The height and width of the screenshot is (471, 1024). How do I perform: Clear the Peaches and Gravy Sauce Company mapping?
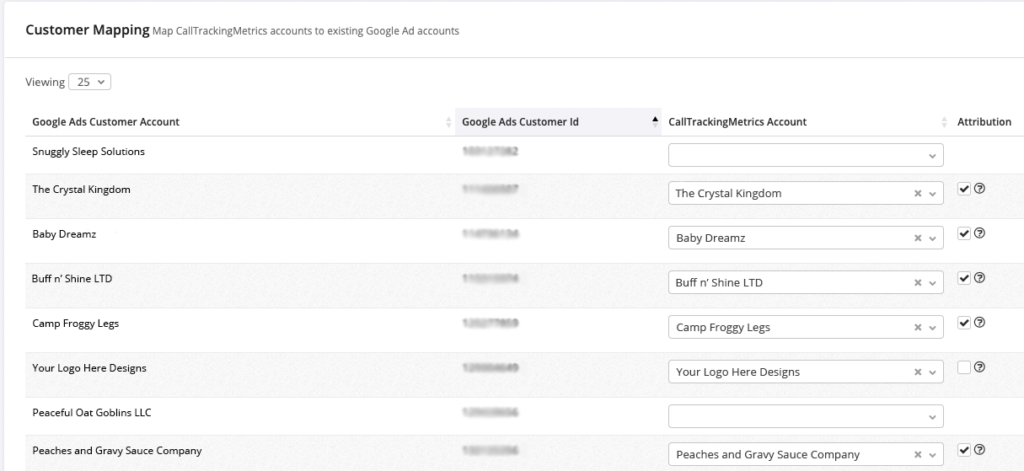(x=918, y=455)
